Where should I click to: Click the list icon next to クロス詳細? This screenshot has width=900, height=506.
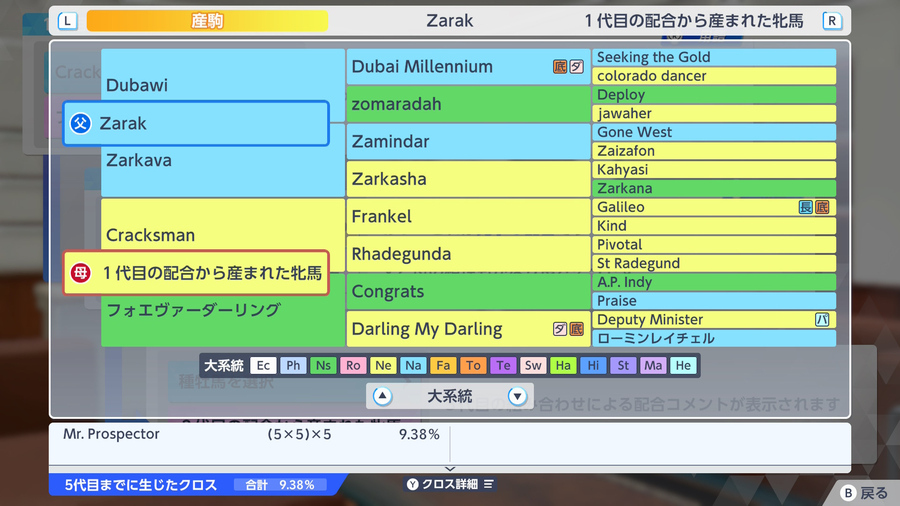pos(488,484)
